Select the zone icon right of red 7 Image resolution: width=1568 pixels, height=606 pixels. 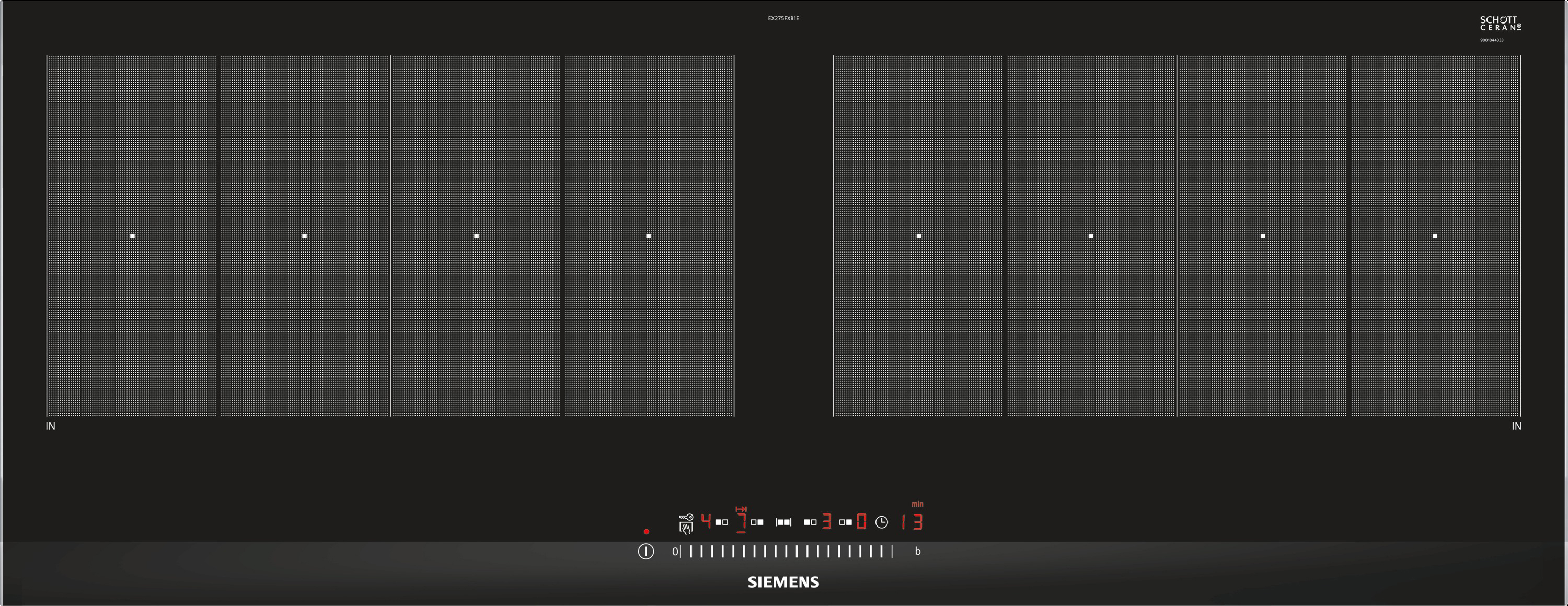tap(757, 522)
